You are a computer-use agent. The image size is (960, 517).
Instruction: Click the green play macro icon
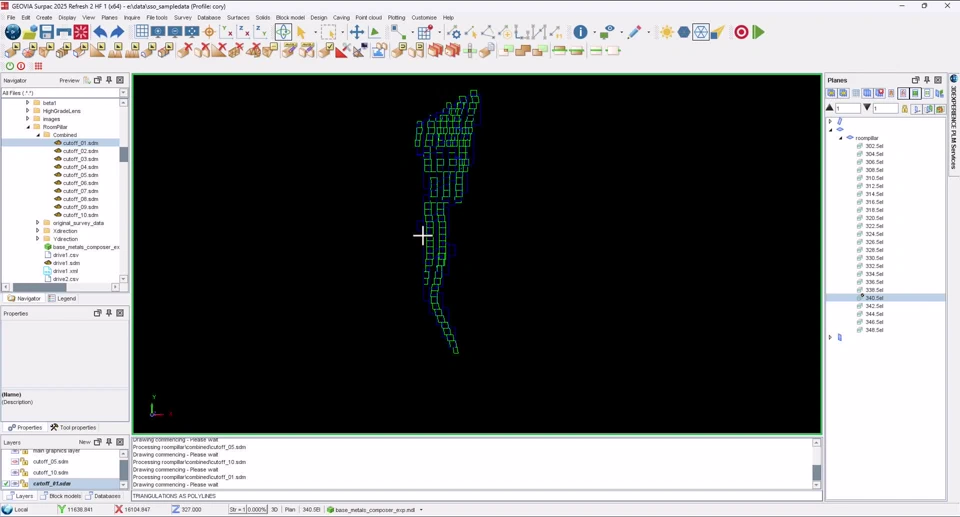[x=758, y=32]
